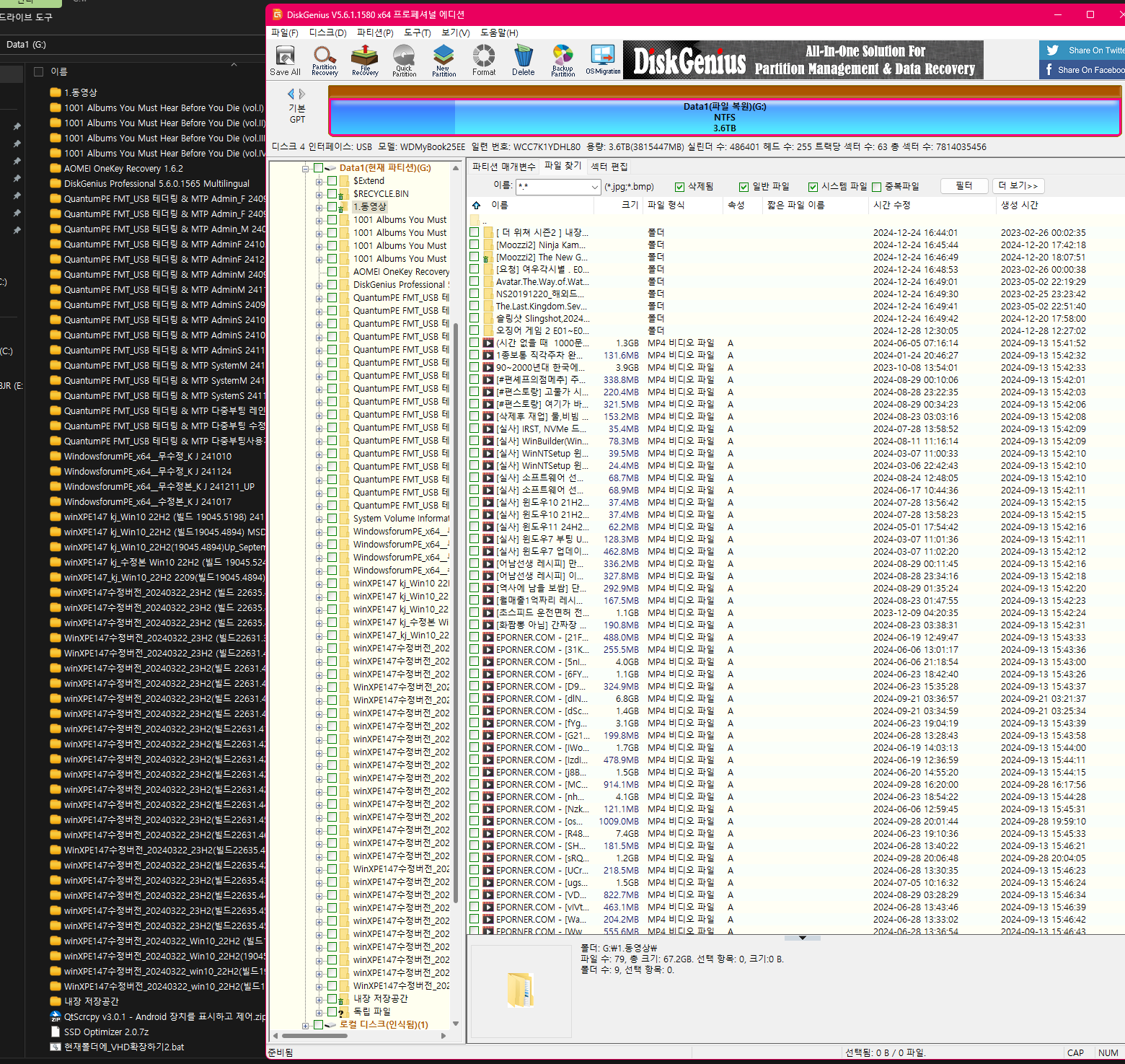Open OS Migration tool
The height and width of the screenshot is (1064, 1125).
(x=603, y=61)
